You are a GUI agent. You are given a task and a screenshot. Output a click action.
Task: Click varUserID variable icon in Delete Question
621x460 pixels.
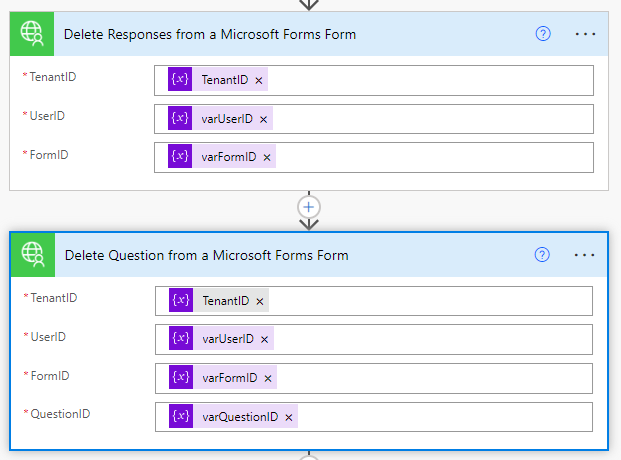point(181,338)
